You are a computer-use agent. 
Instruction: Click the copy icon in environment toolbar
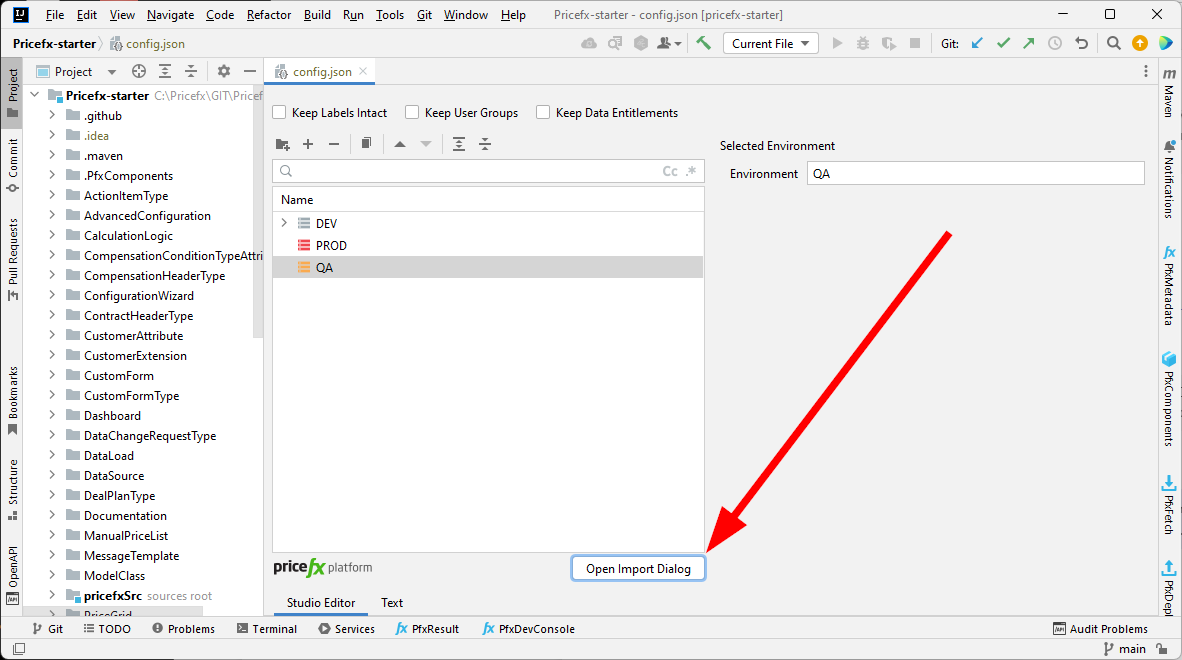(x=366, y=144)
